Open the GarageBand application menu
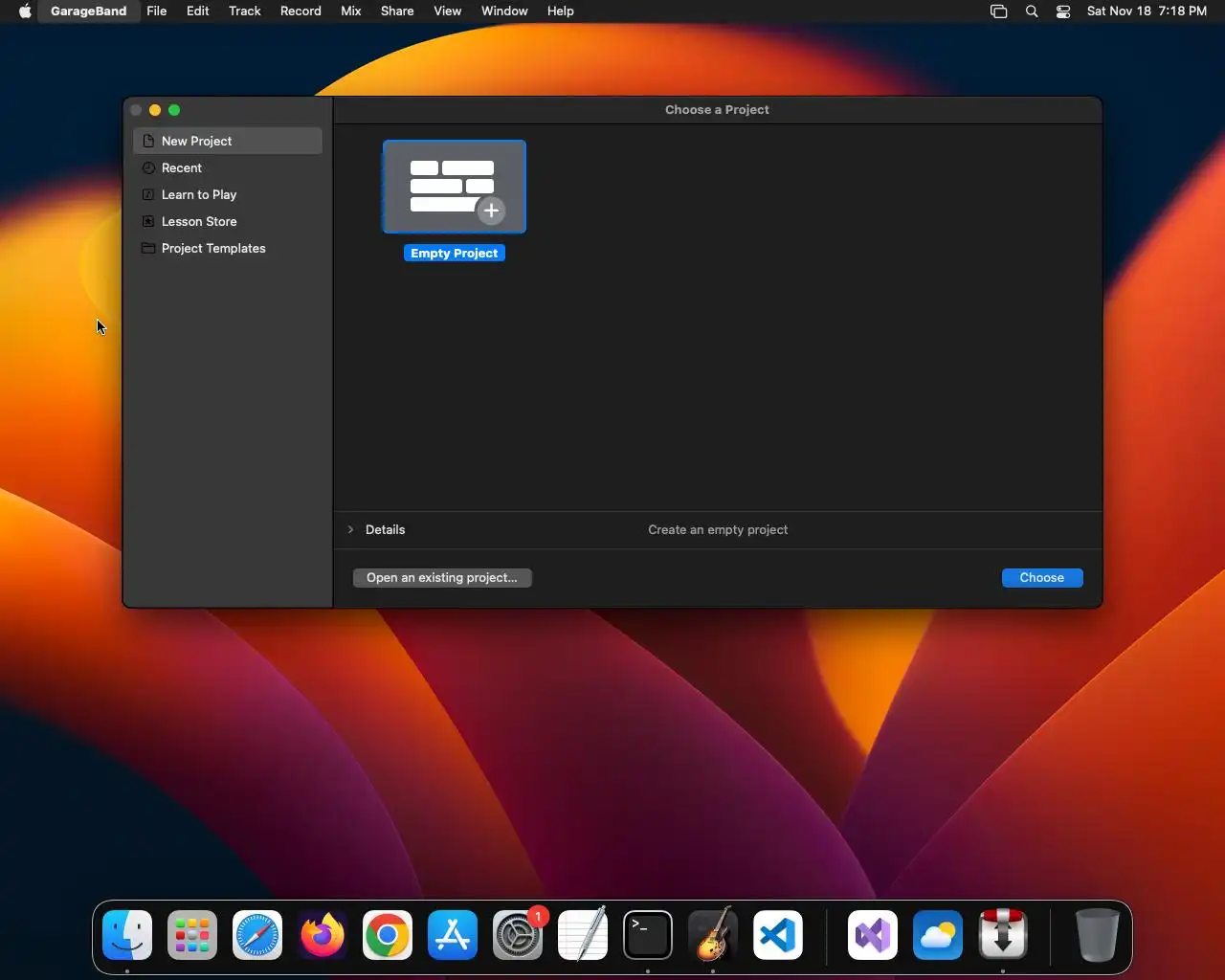 [x=88, y=11]
